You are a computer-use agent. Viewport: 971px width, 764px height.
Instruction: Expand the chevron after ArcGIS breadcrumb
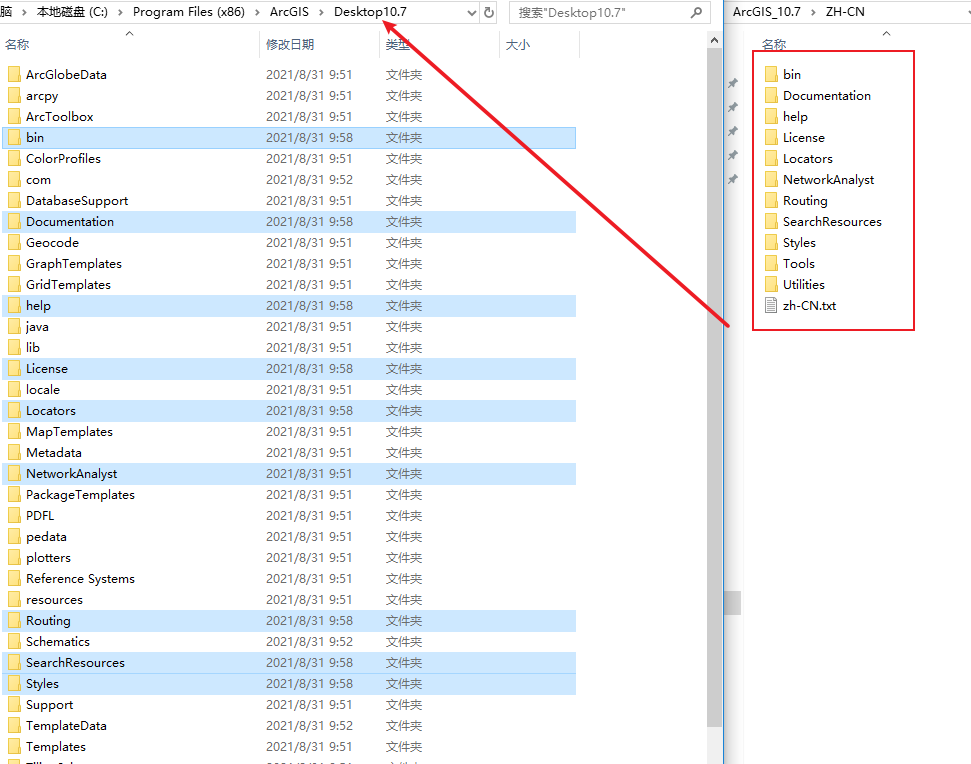coord(321,12)
